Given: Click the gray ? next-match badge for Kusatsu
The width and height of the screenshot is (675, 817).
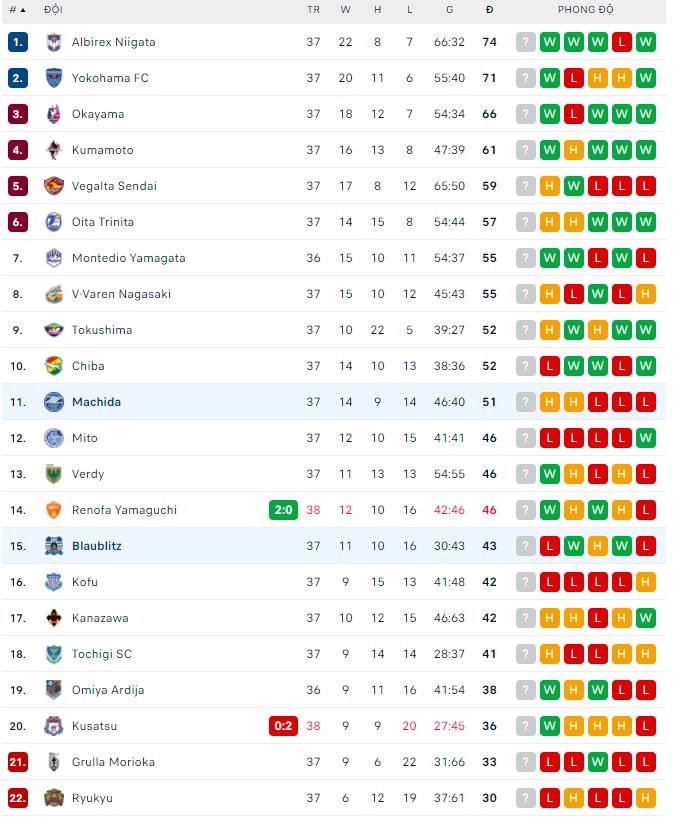Looking at the screenshot, I should click(526, 726).
